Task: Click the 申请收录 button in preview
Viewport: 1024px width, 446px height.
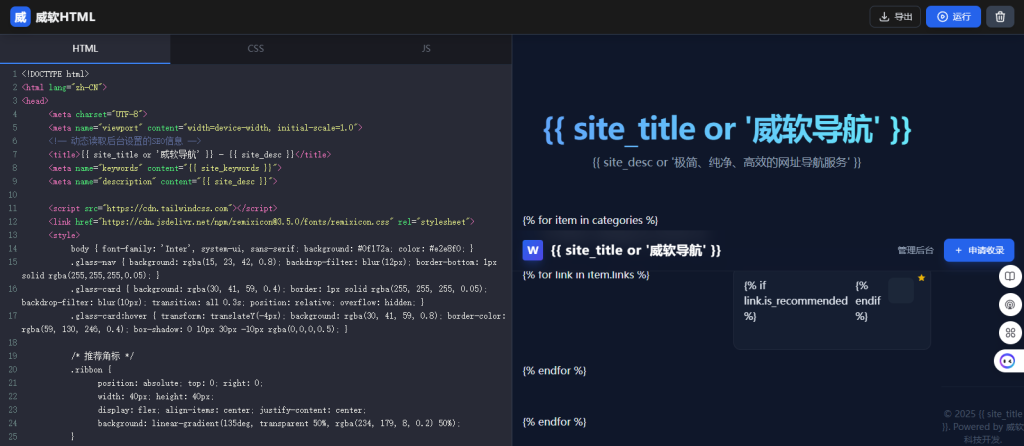Action: tap(978, 250)
